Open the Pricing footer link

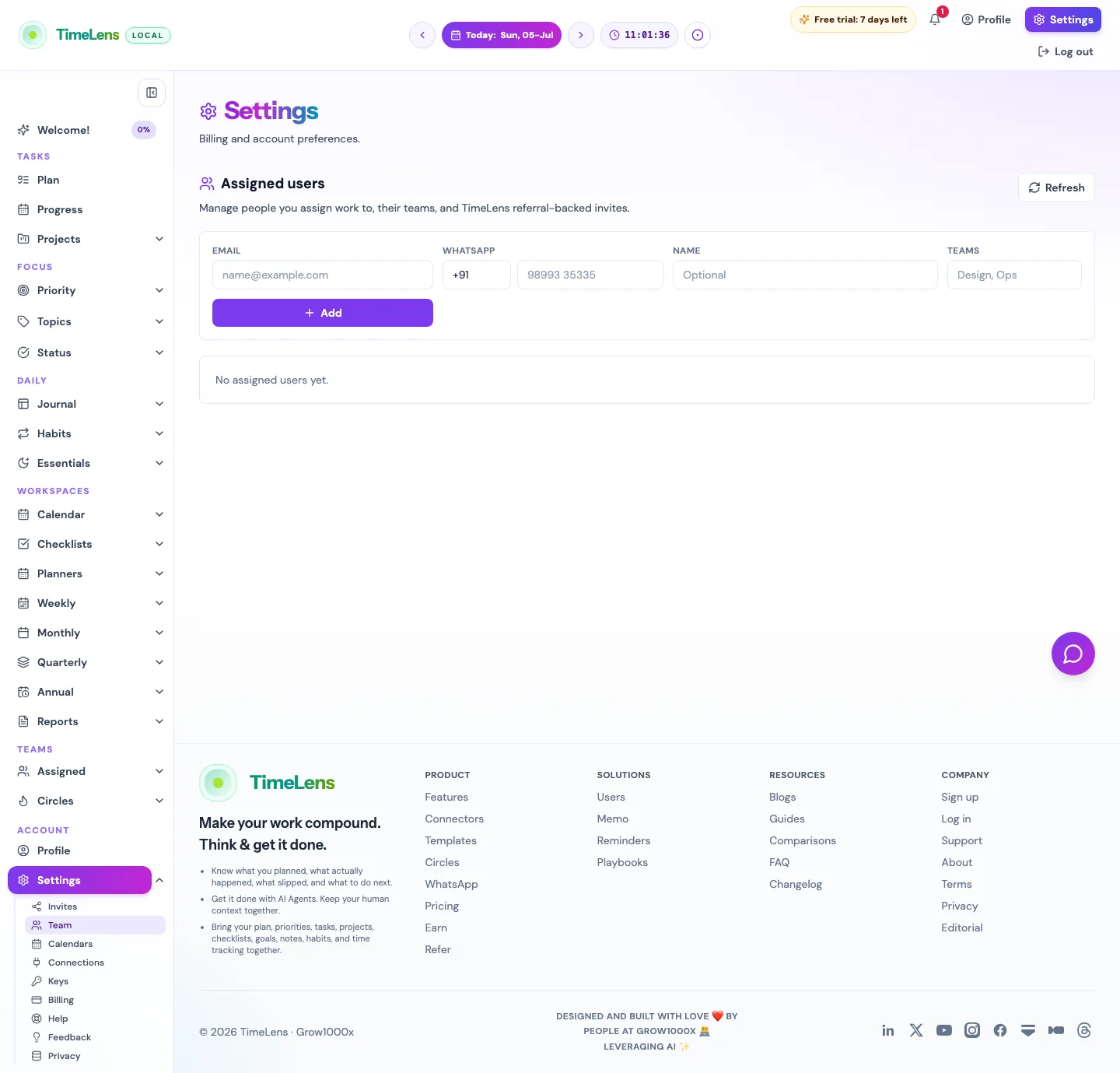click(442, 906)
